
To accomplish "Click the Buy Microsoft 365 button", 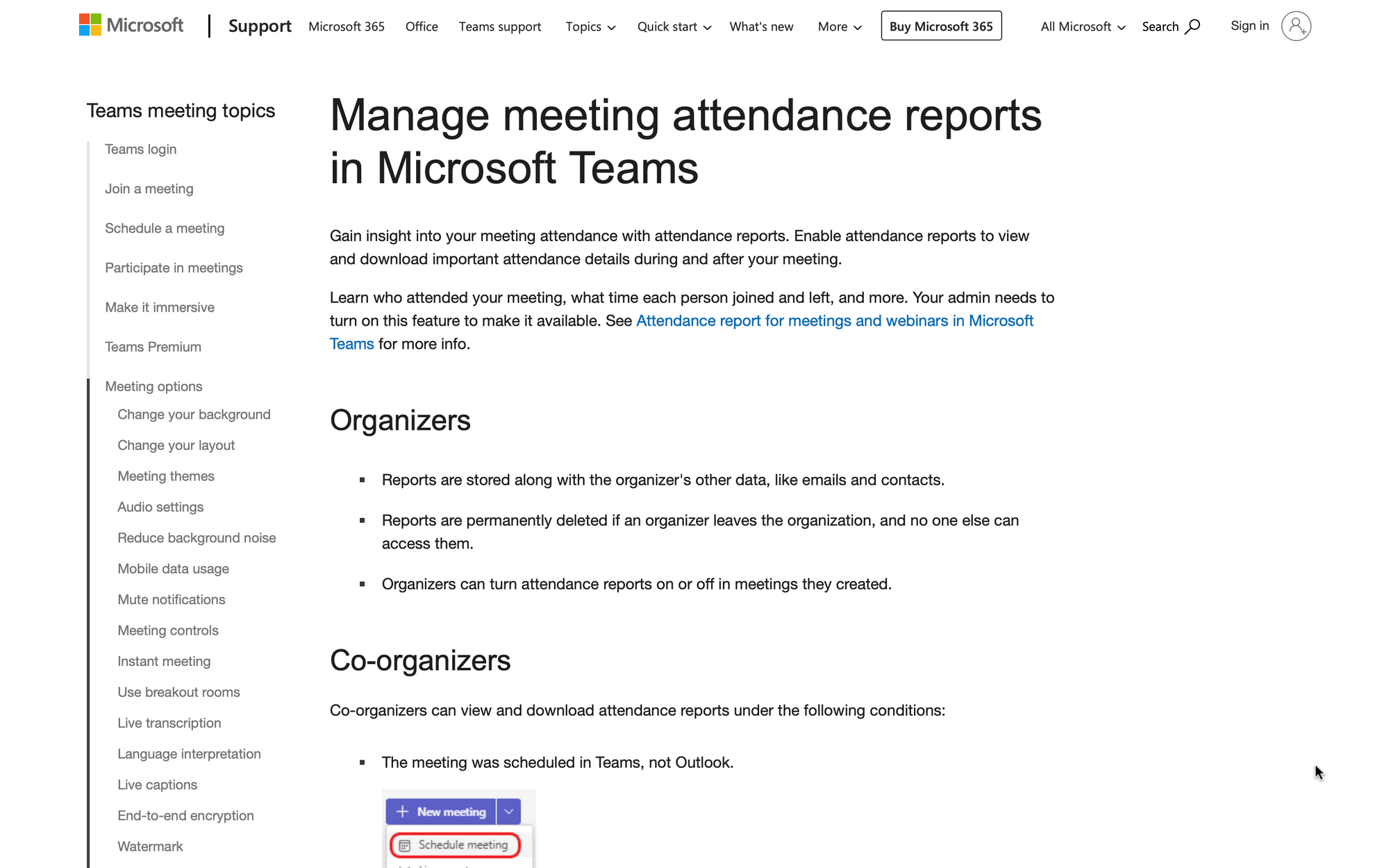I will (941, 25).
